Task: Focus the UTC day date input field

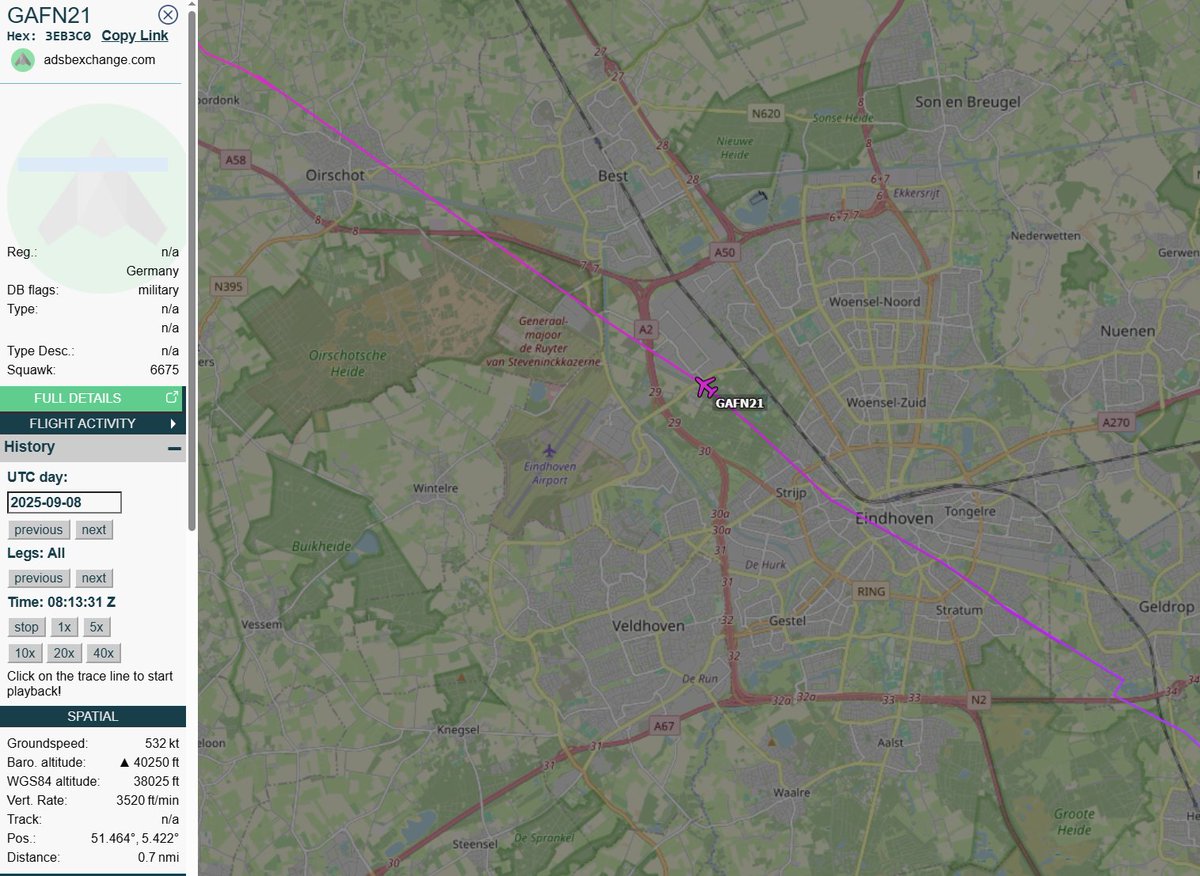Action: tap(64, 502)
